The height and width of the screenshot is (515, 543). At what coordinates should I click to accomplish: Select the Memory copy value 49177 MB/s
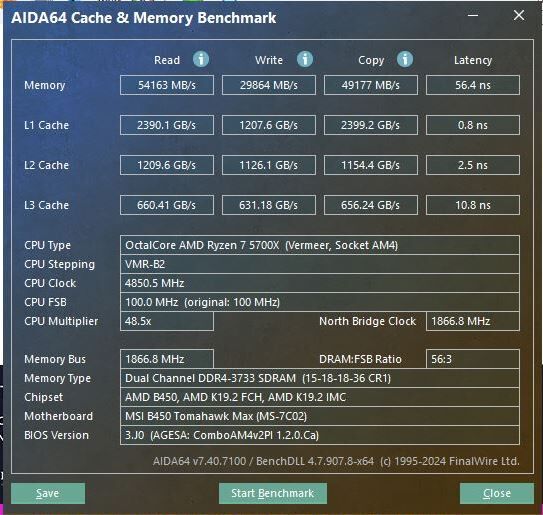pyautogui.click(x=371, y=85)
